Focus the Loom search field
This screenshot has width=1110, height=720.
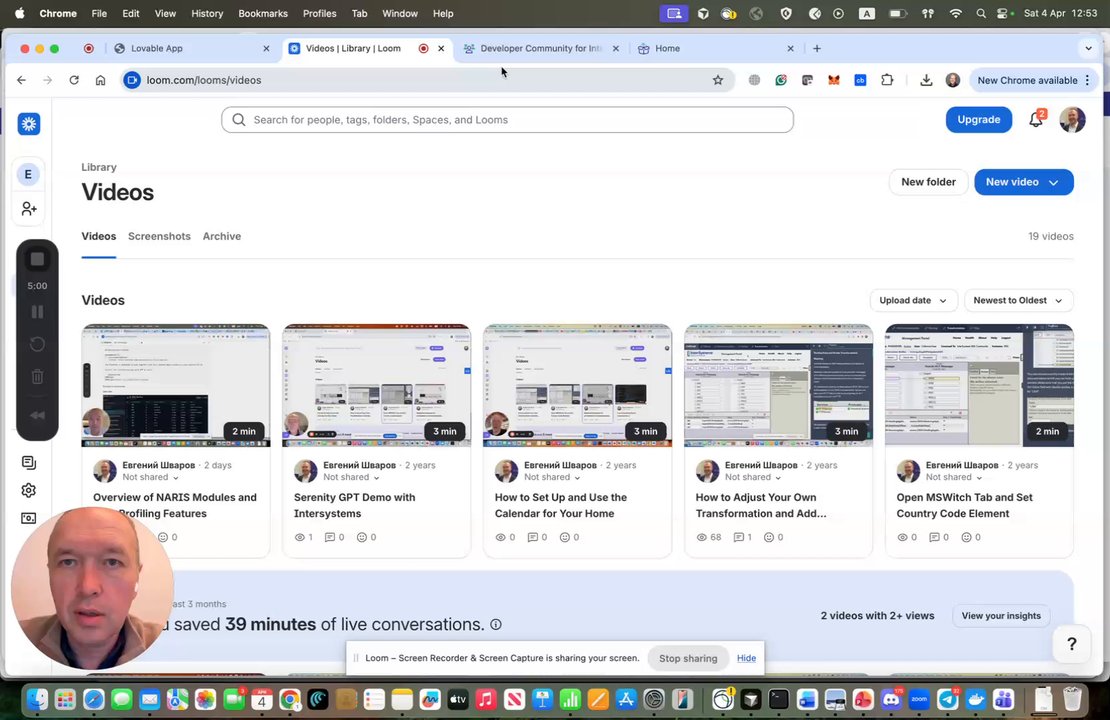click(507, 120)
